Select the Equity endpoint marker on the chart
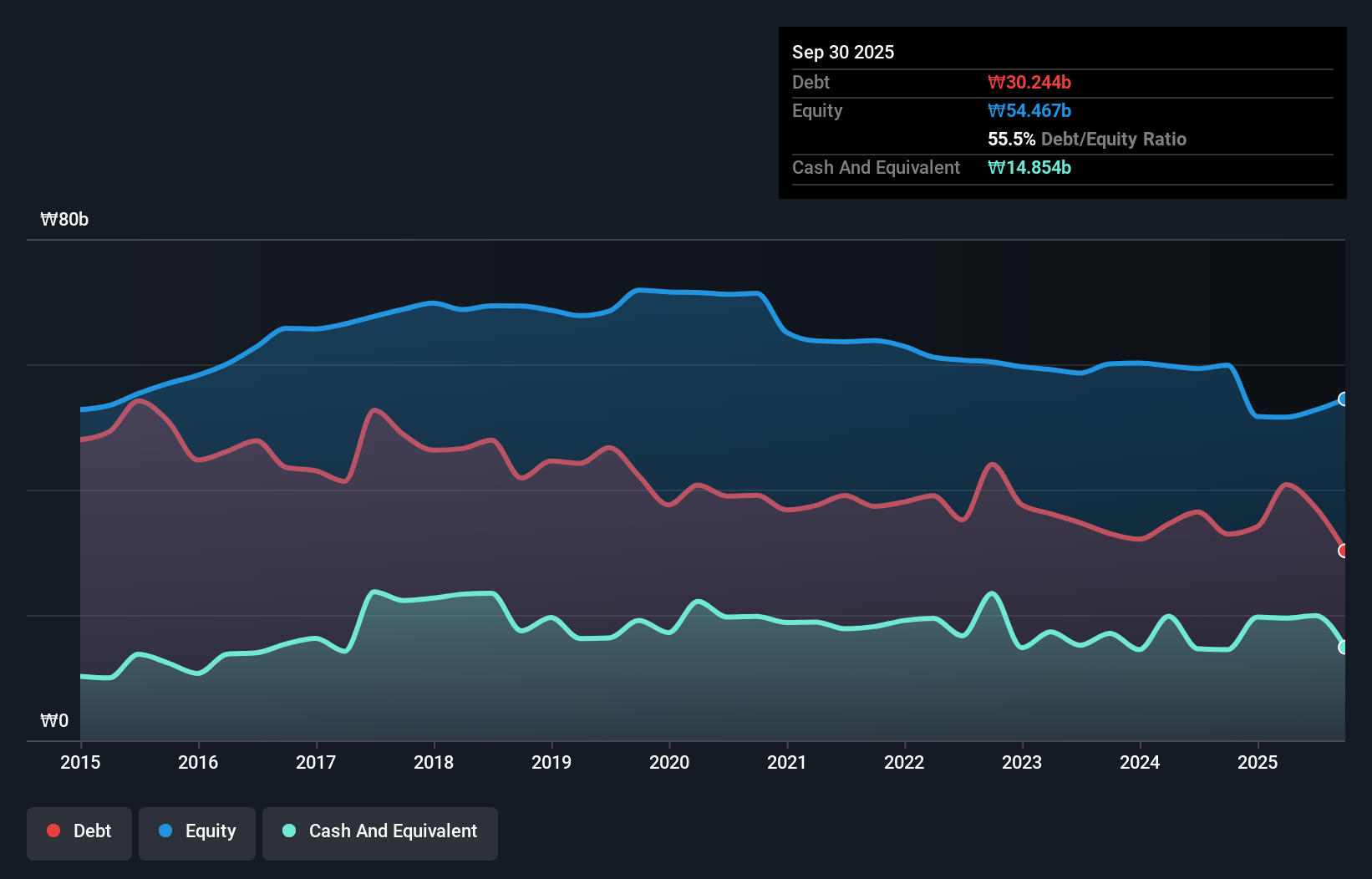1372x879 pixels. coord(1342,400)
